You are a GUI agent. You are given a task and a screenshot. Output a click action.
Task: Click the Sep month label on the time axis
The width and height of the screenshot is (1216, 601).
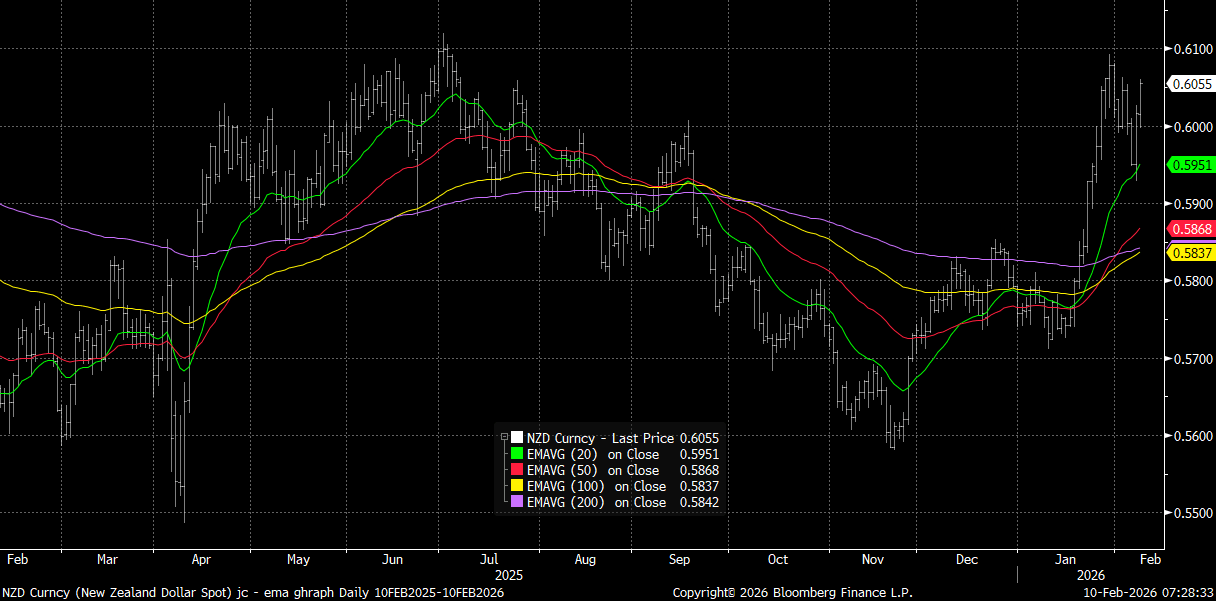[x=681, y=560]
